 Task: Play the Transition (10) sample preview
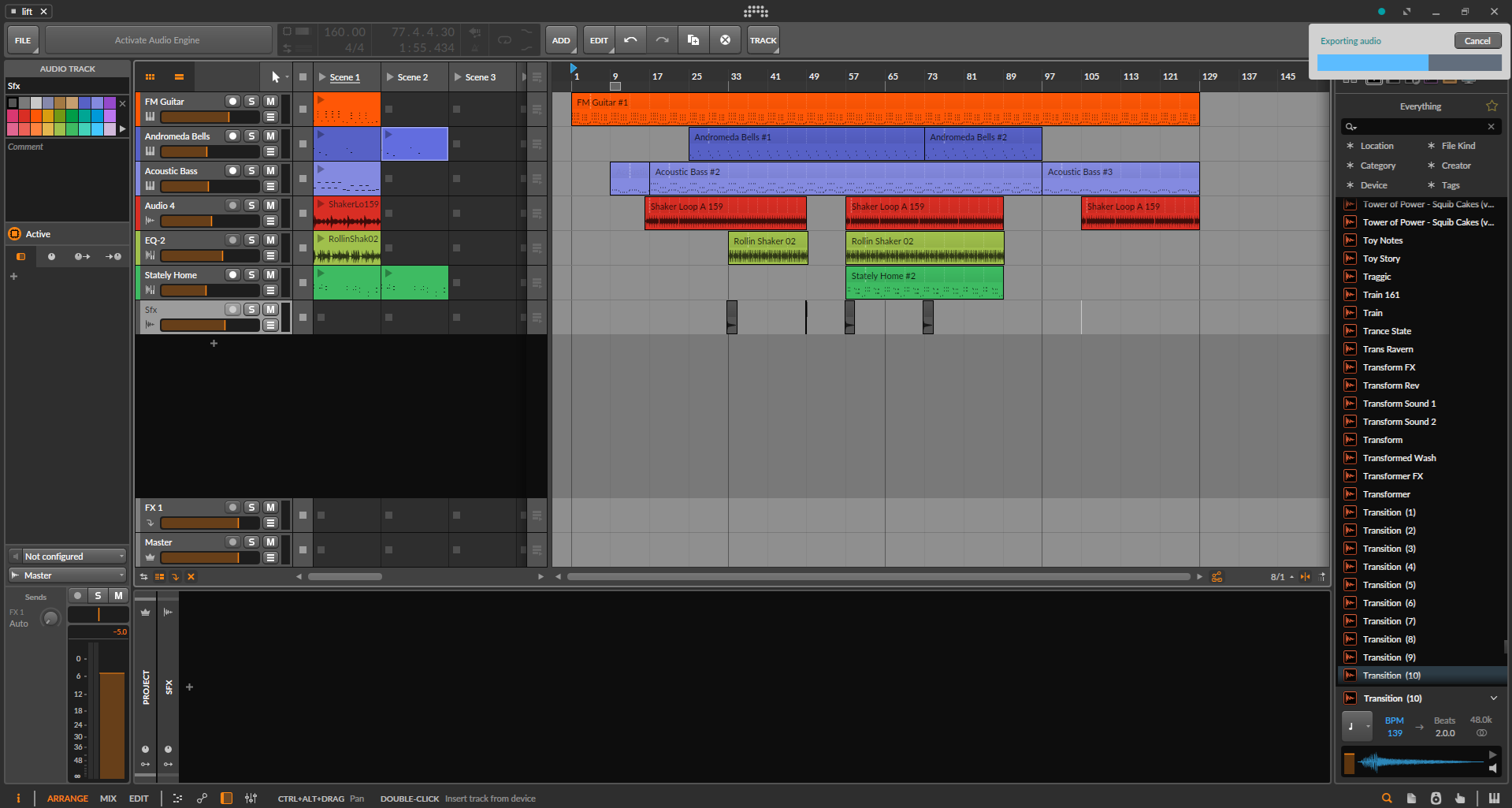tap(1492, 754)
